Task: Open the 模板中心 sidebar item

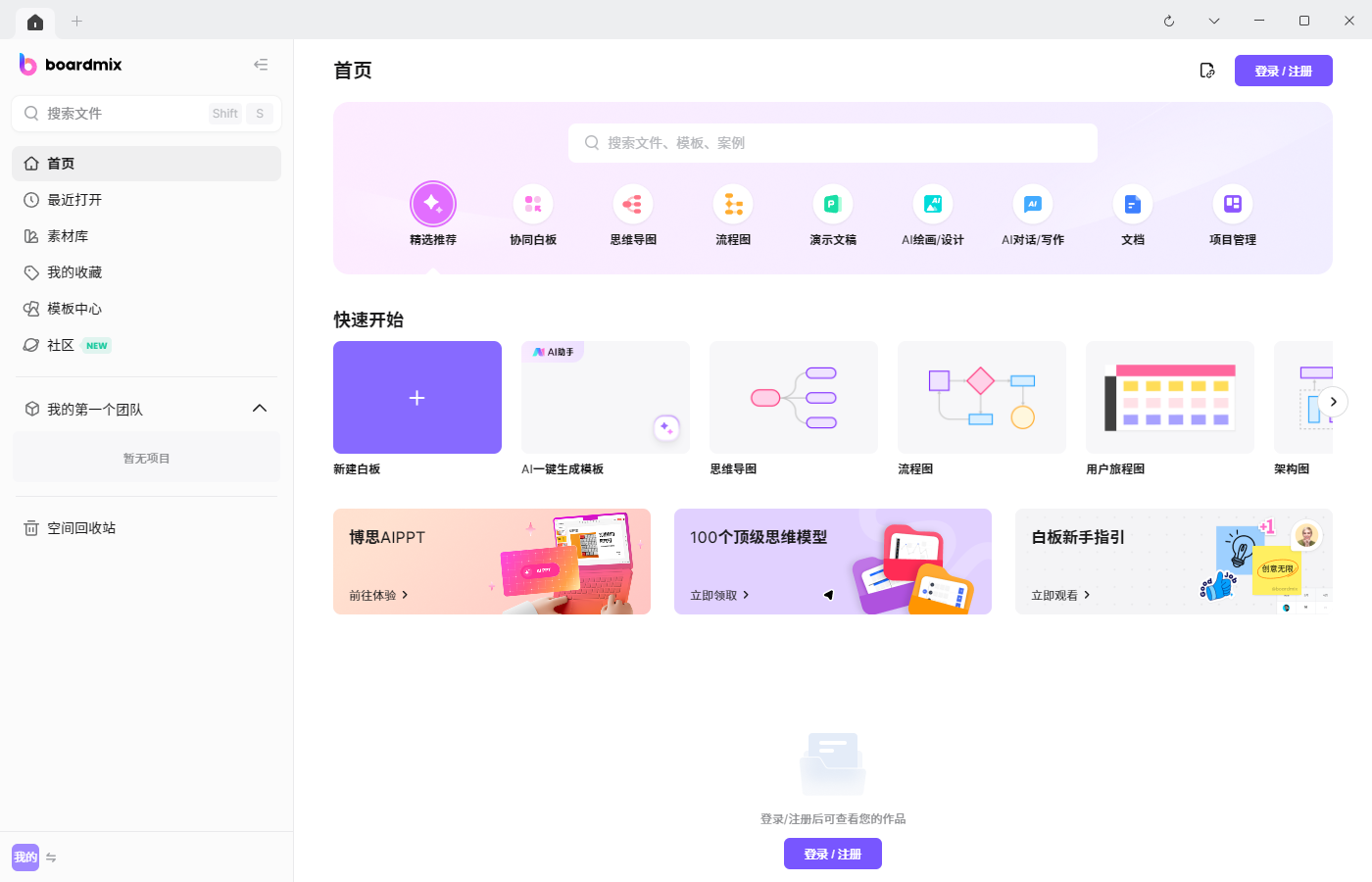Action: pyautogui.click(x=73, y=308)
